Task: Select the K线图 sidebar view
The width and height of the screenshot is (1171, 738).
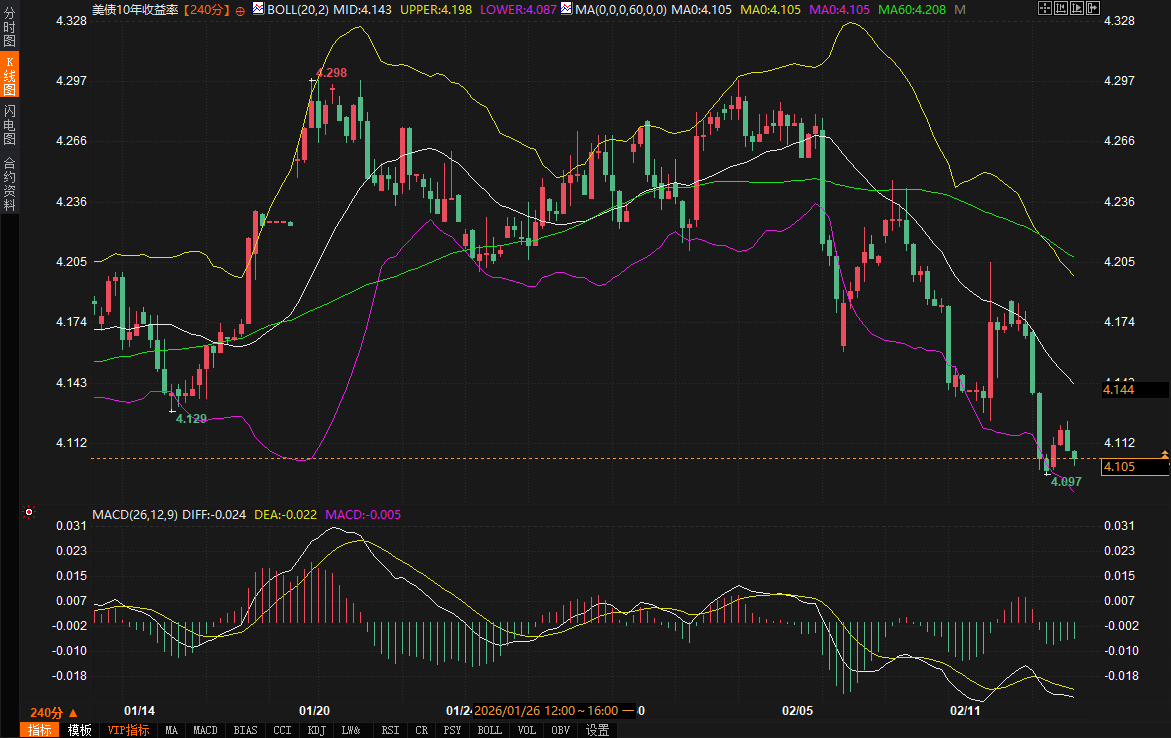Action: tap(9, 76)
